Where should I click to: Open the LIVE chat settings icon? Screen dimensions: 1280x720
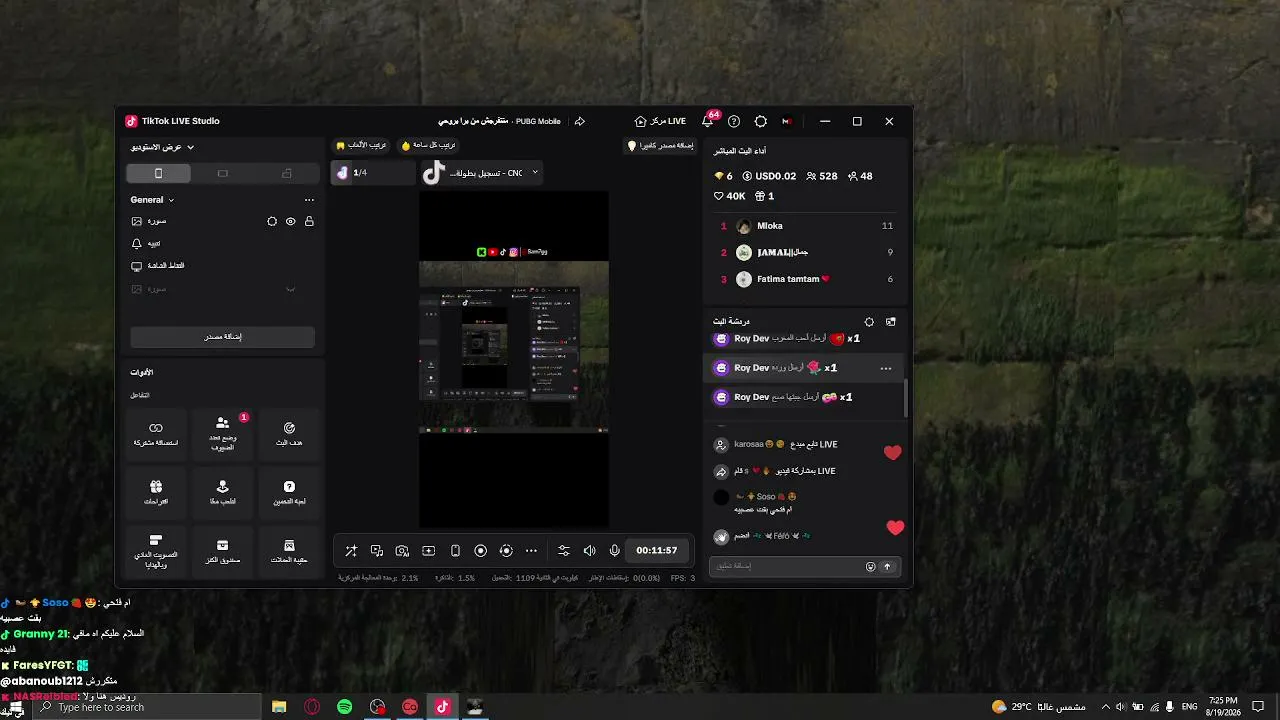point(869,322)
